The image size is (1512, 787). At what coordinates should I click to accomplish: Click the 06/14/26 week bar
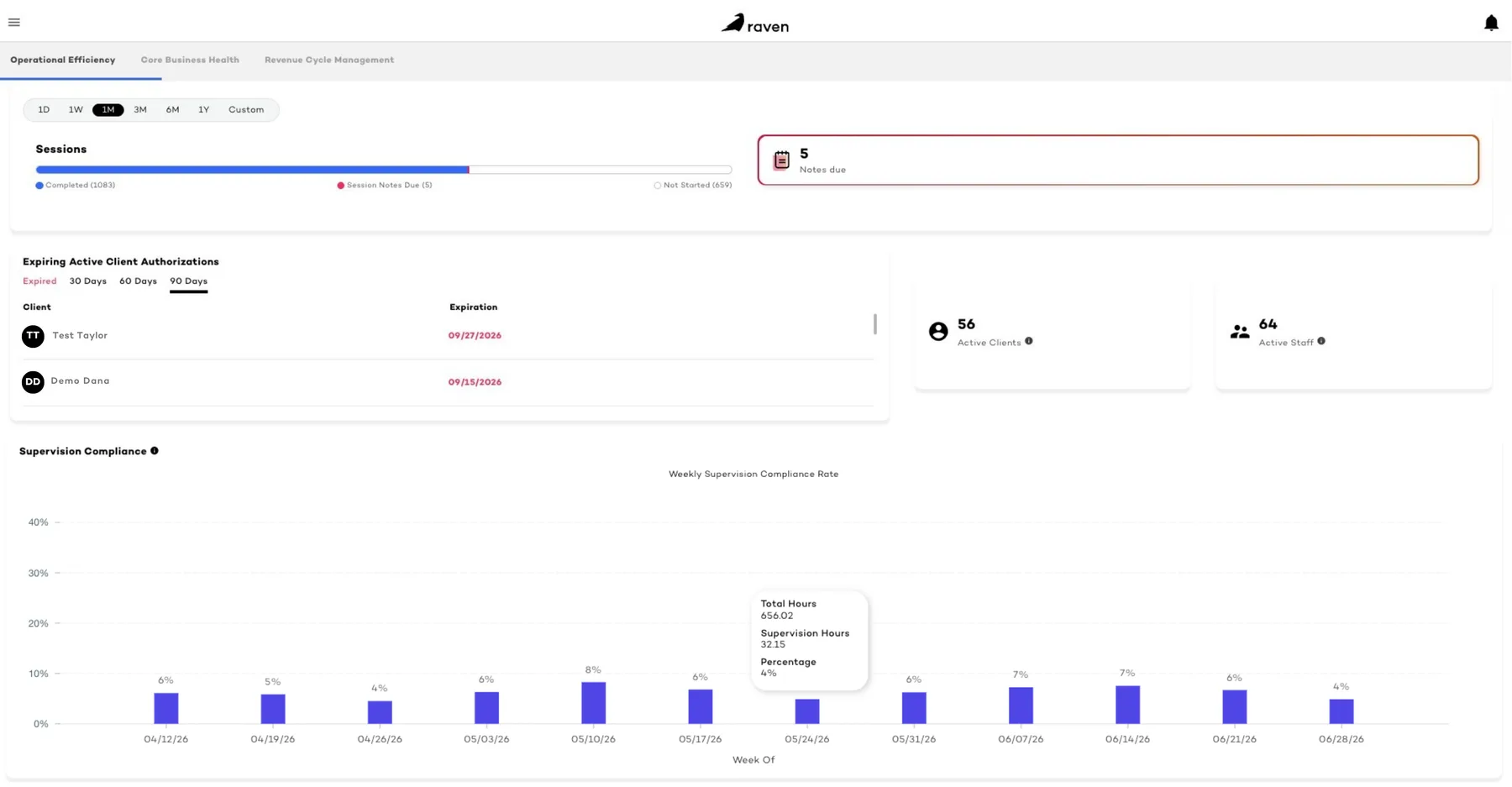click(x=1128, y=705)
